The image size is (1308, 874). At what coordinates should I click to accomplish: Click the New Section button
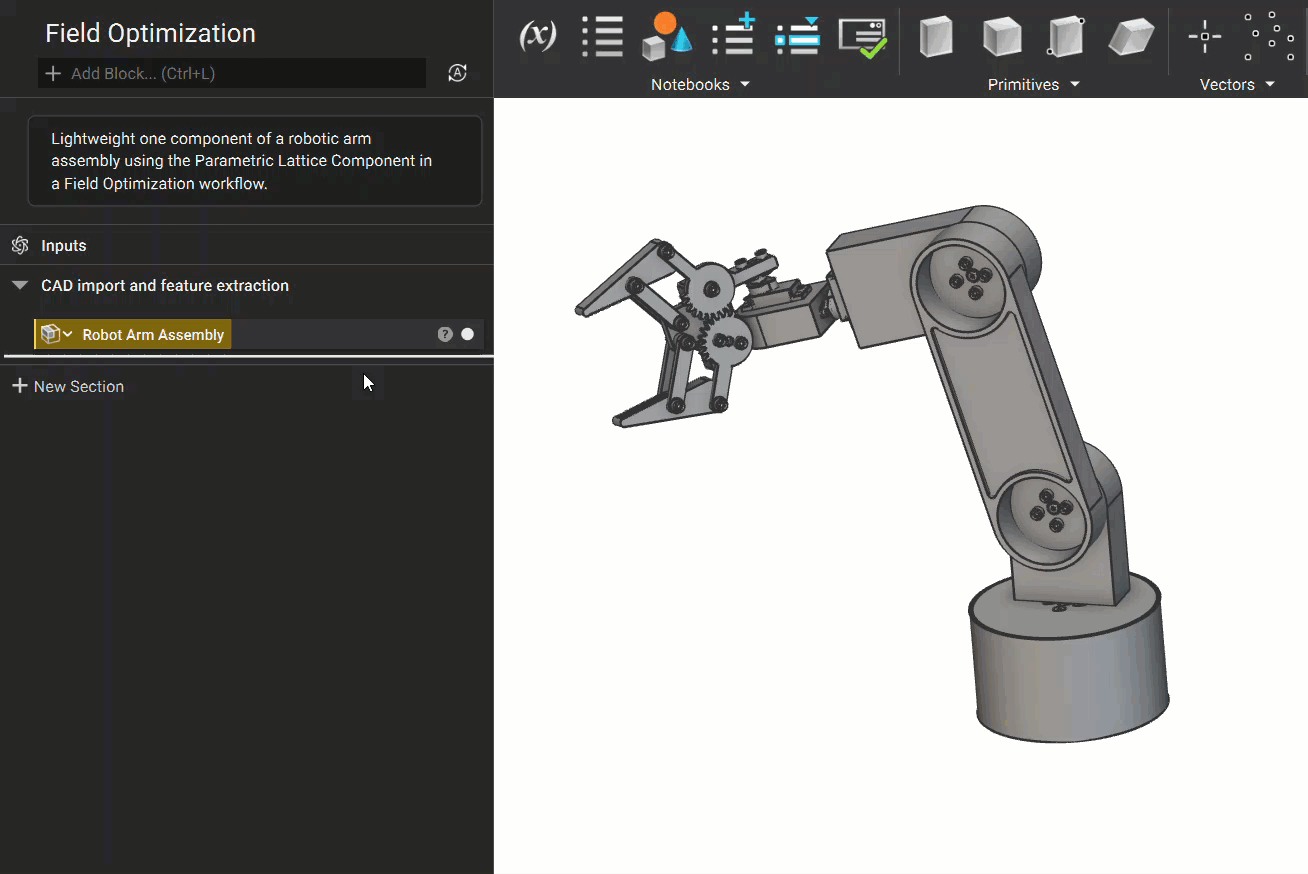68,386
